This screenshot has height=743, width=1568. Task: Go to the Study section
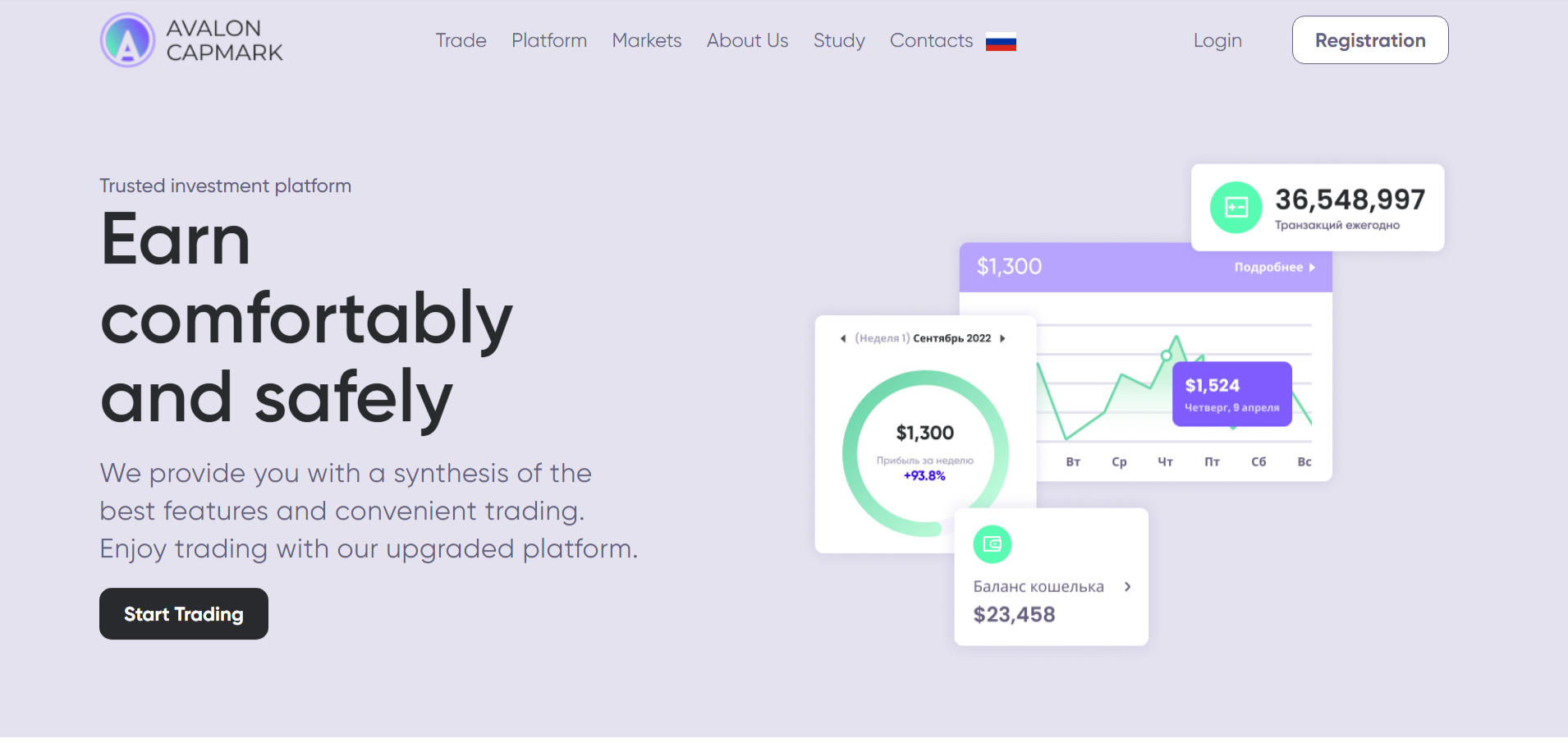tap(839, 40)
